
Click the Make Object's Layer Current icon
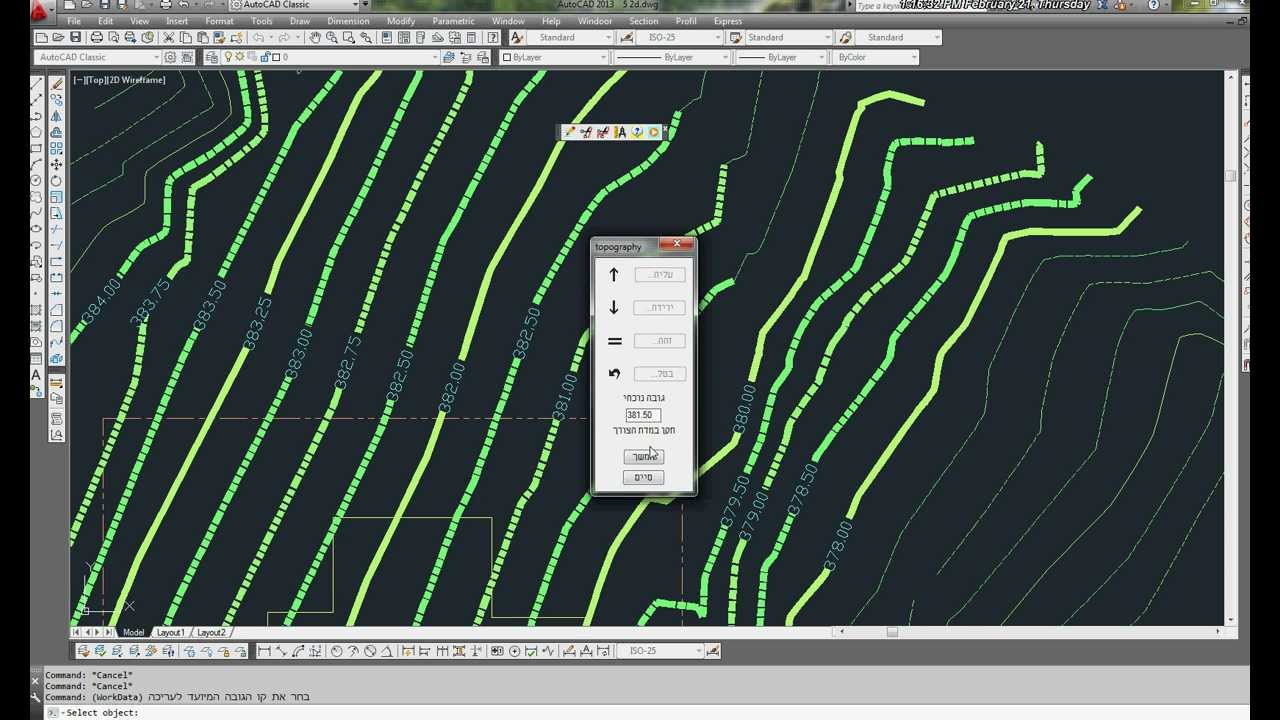click(448, 57)
